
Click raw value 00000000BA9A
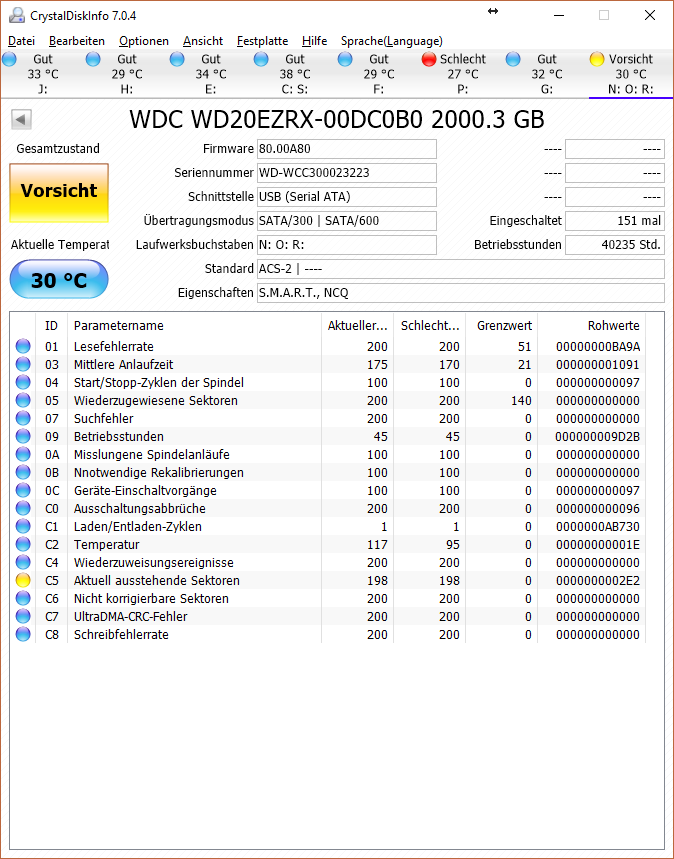598,347
